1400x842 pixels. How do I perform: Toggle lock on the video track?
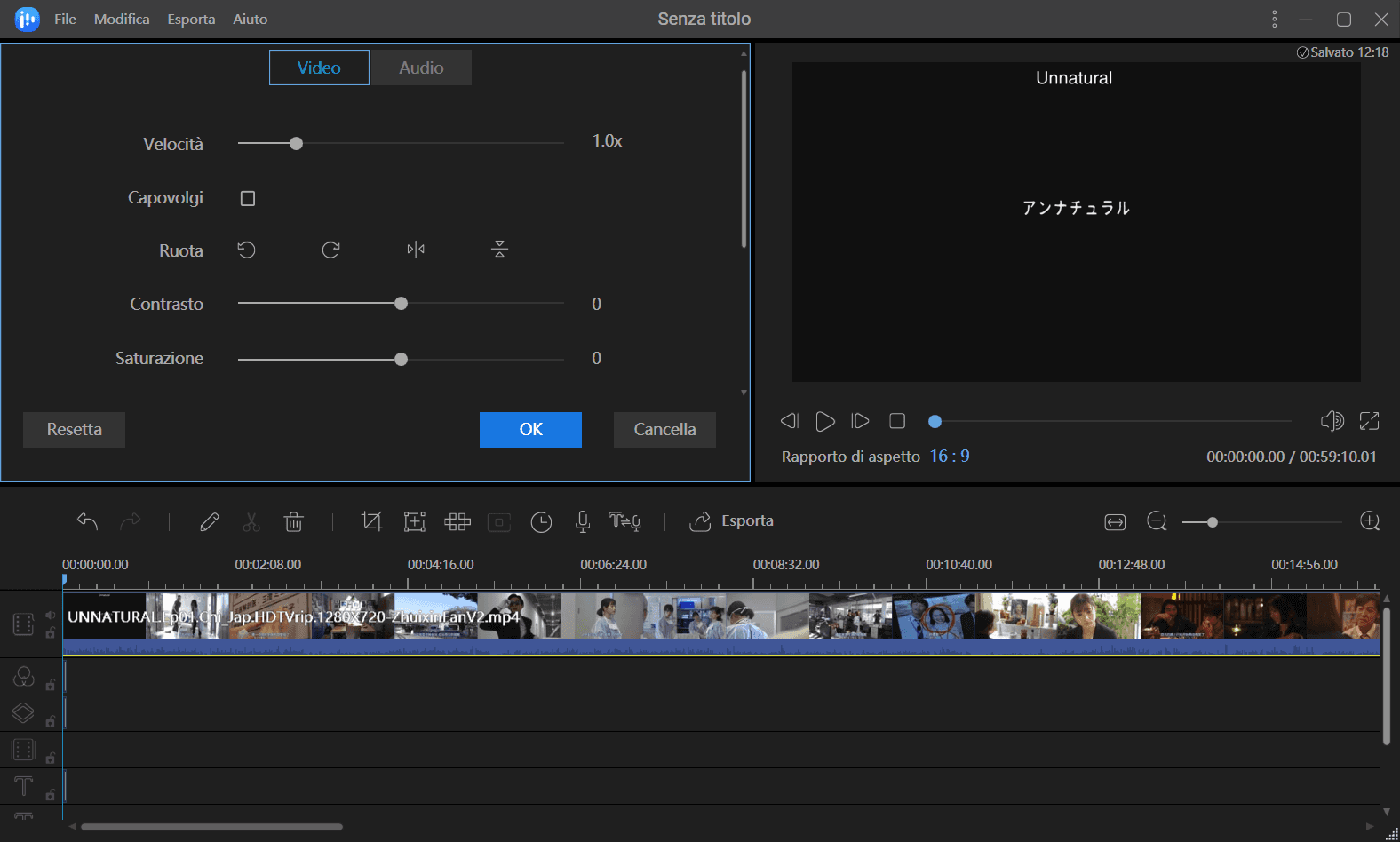(51, 633)
